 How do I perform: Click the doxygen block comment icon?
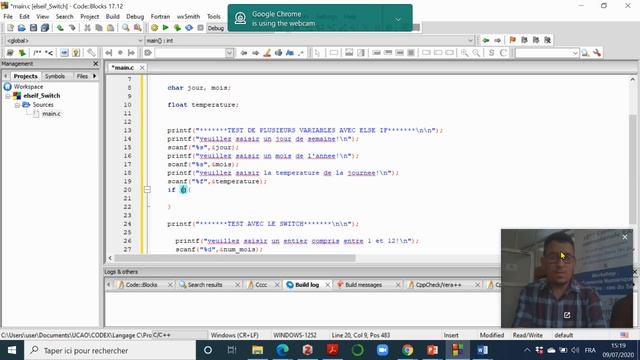[37, 53]
